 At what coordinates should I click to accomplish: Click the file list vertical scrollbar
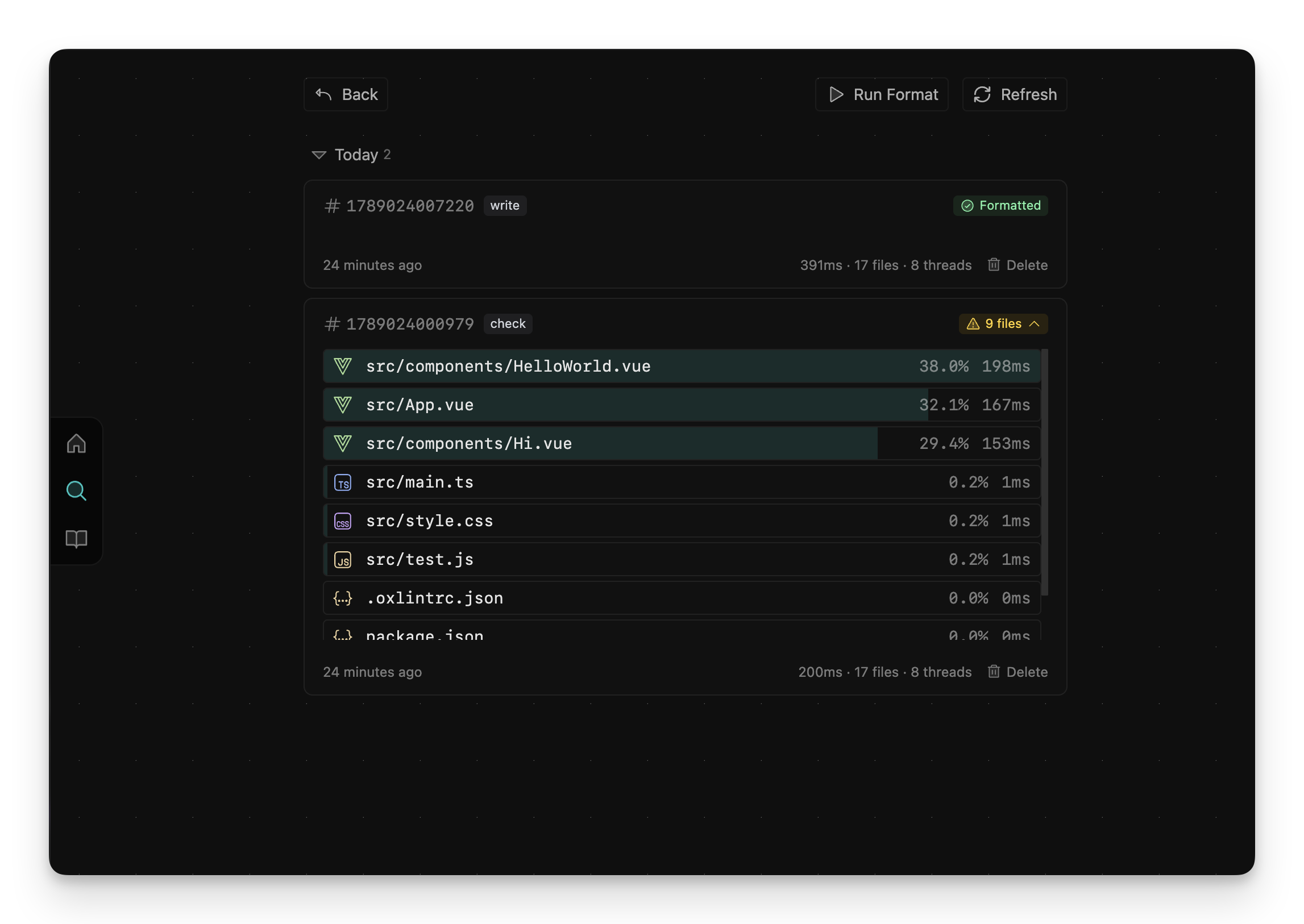pos(1045,472)
